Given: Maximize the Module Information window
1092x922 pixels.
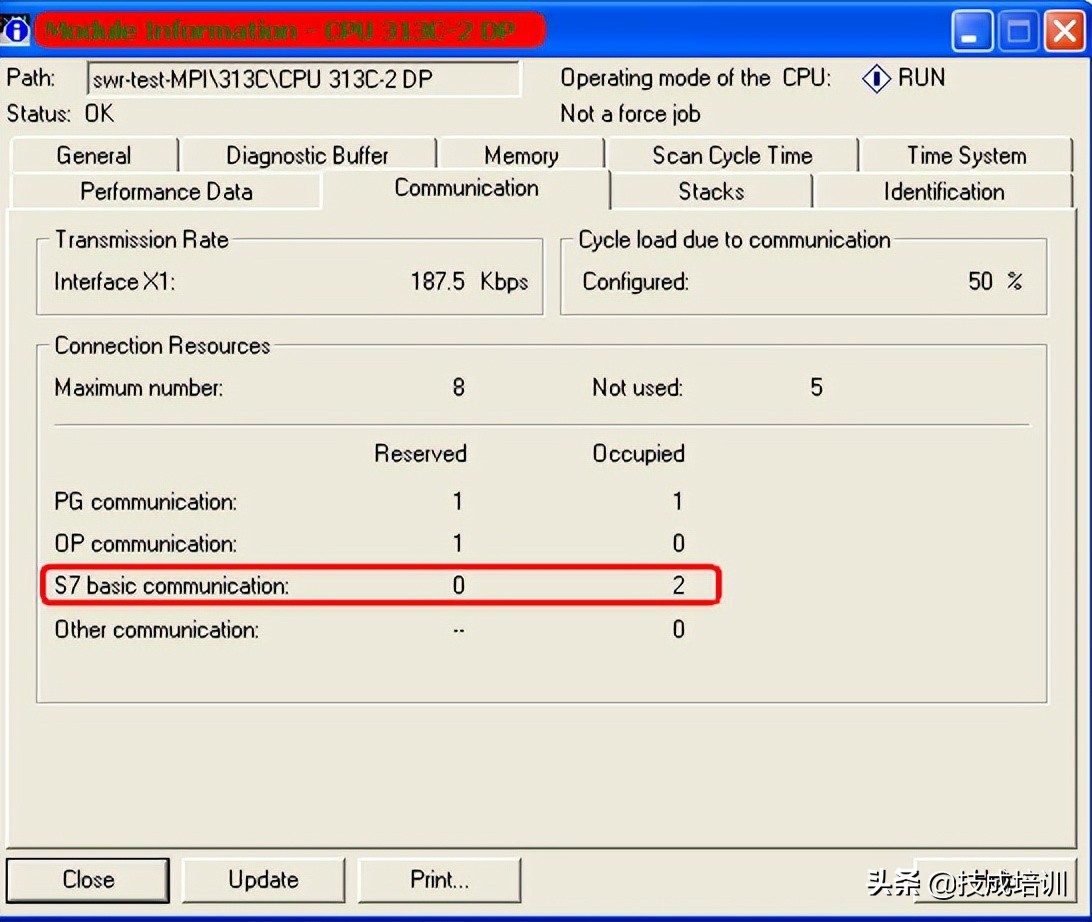Looking at the screenshot, I should point(1018,30).
